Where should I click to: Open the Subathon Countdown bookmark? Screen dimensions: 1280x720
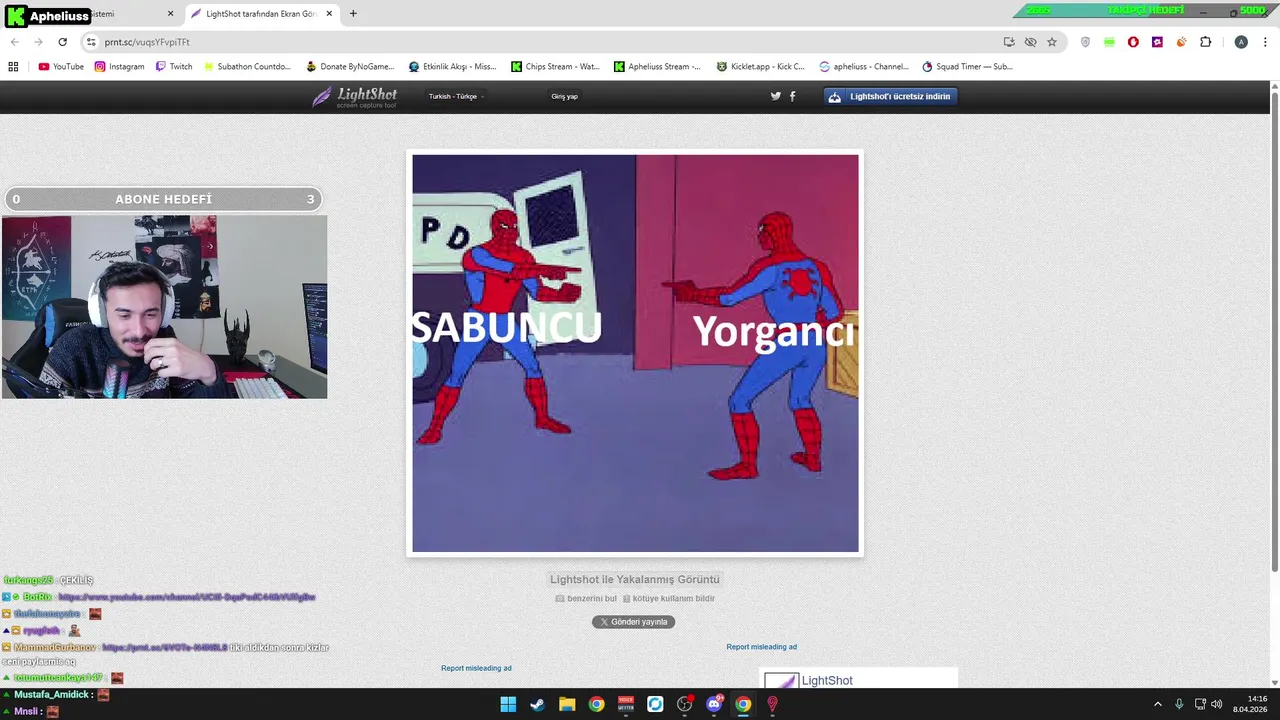247,67
